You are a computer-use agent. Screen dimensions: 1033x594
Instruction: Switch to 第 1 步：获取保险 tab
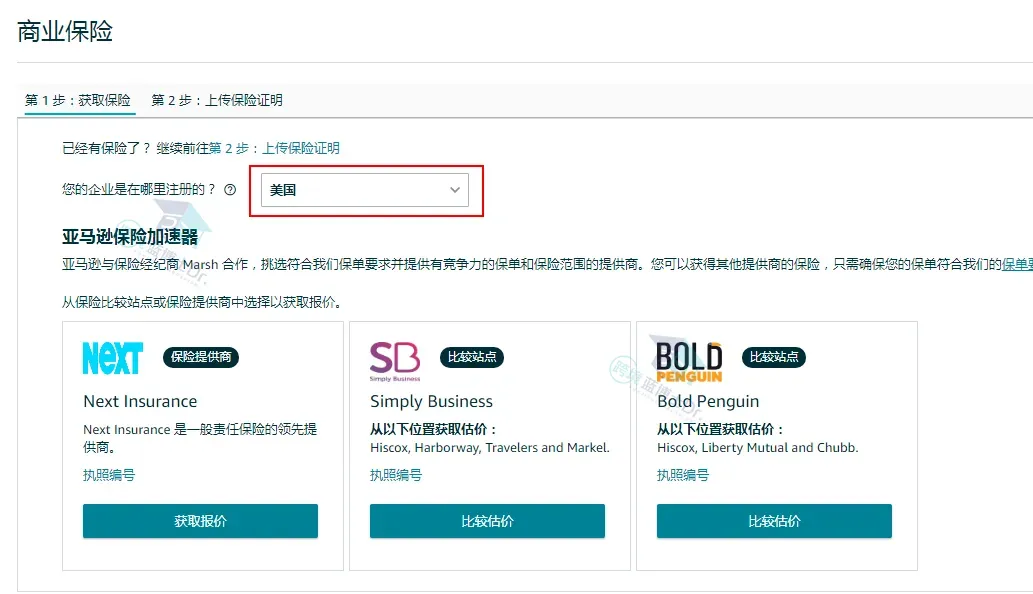(x=78, y=100)
